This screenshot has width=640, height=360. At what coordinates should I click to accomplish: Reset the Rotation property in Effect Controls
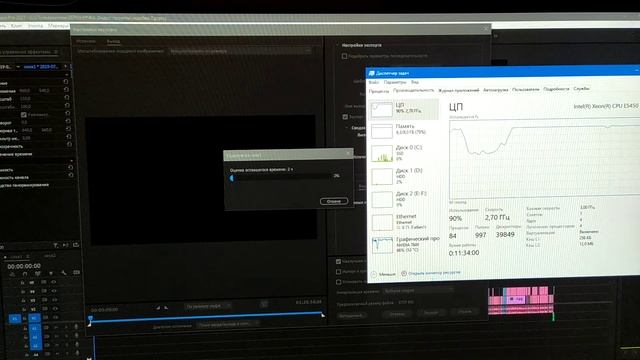(x=68, y=121)
